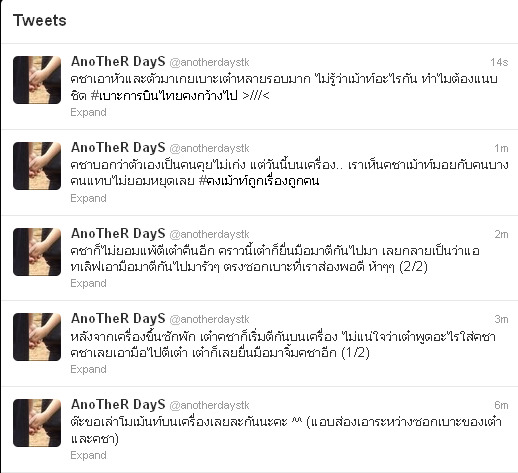This screenshot has height=473, width=518.
Task: Open AnoTheR DayS name on 2m tweet
Action: click(118, 234)
